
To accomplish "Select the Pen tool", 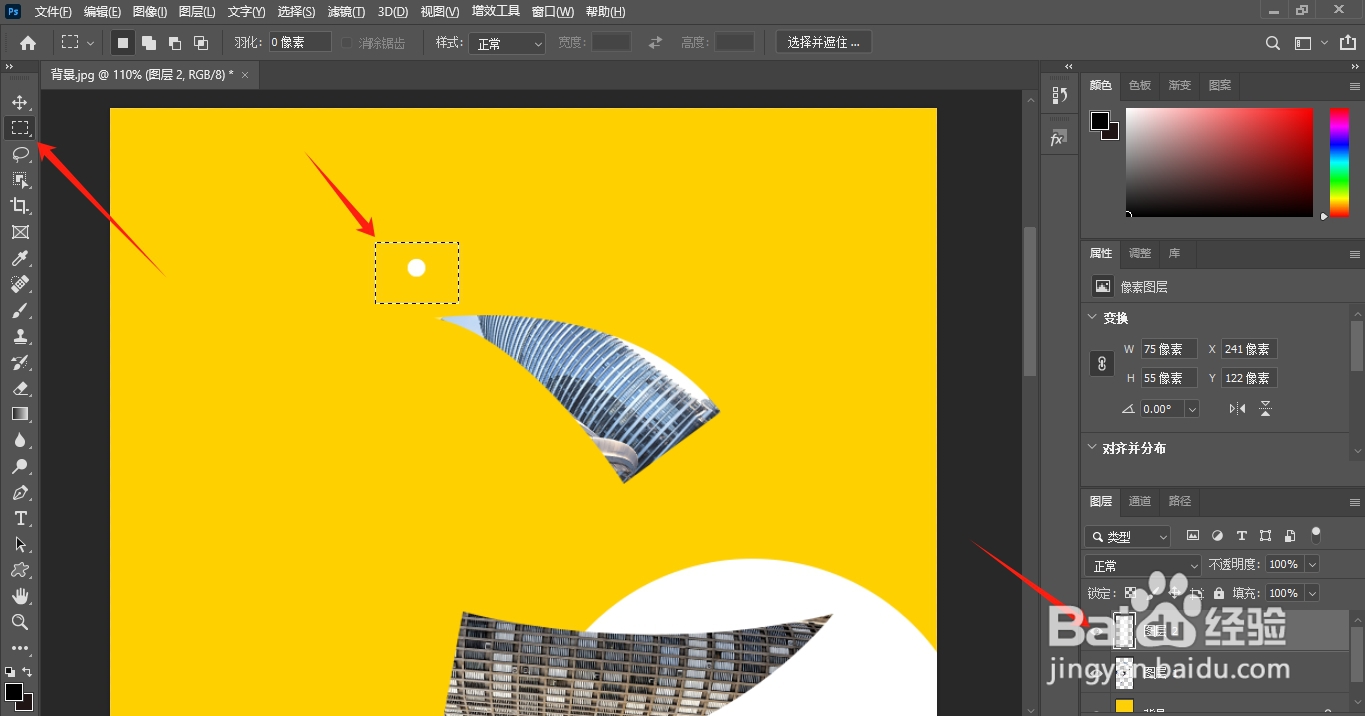I will pyautogui.click(x=20, y=492).
